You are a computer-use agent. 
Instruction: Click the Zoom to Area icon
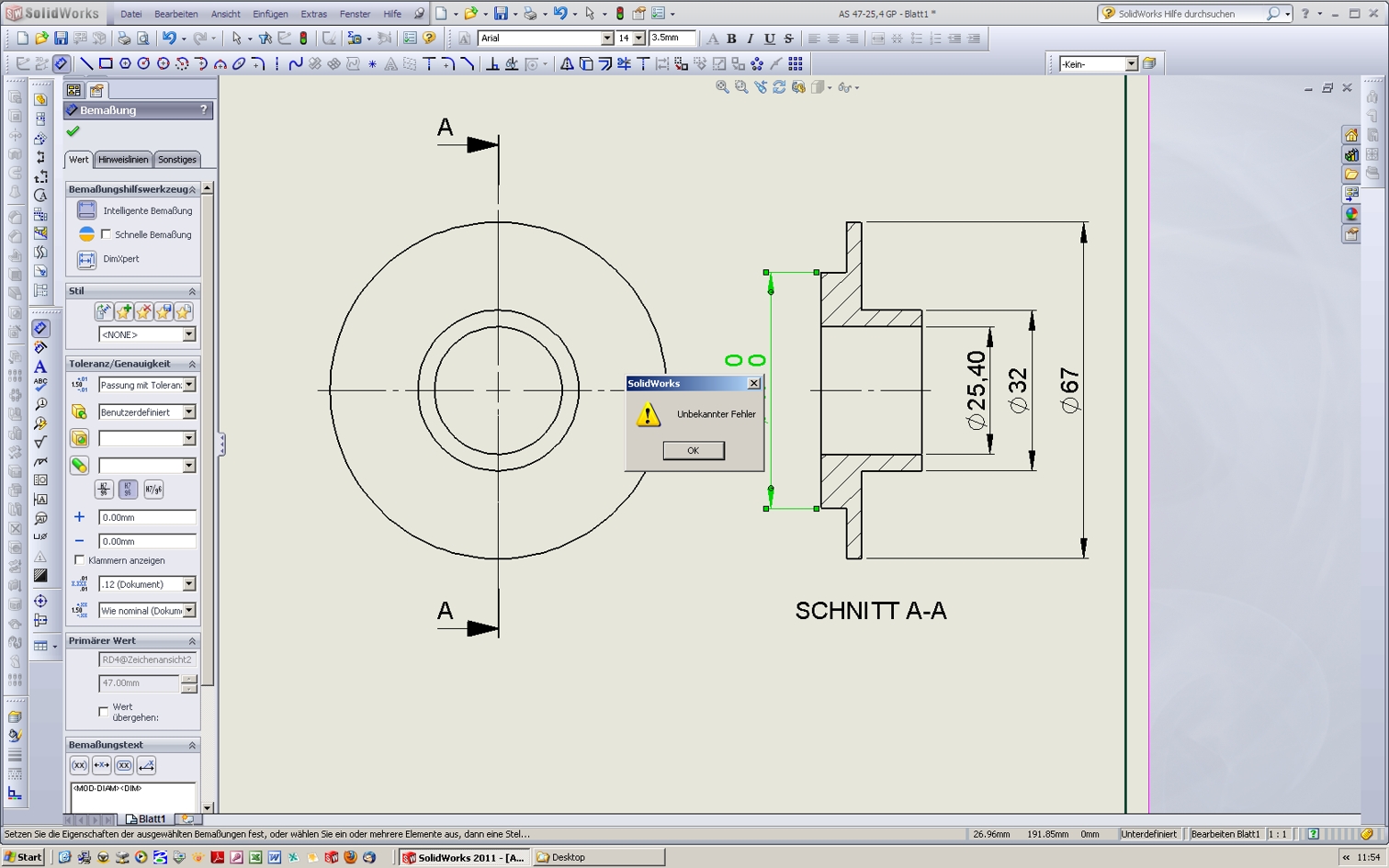coord(742,87)
